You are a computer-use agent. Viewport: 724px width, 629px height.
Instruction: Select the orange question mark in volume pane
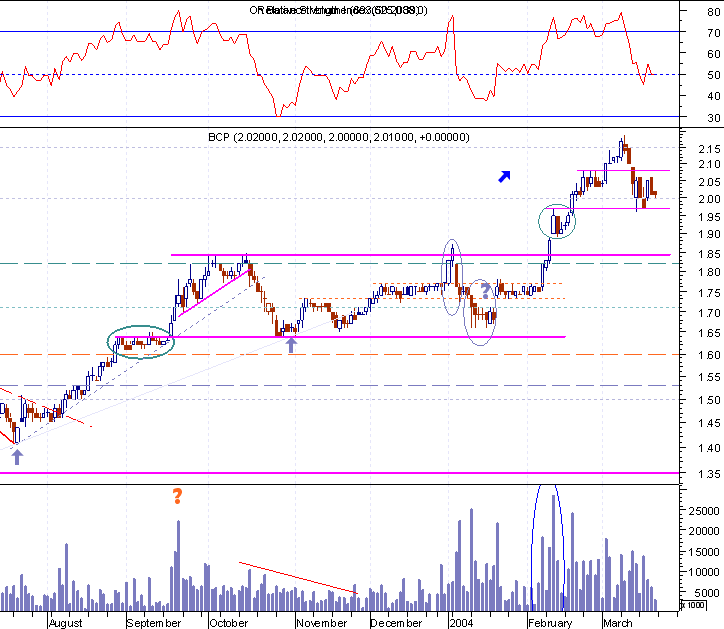177,496
